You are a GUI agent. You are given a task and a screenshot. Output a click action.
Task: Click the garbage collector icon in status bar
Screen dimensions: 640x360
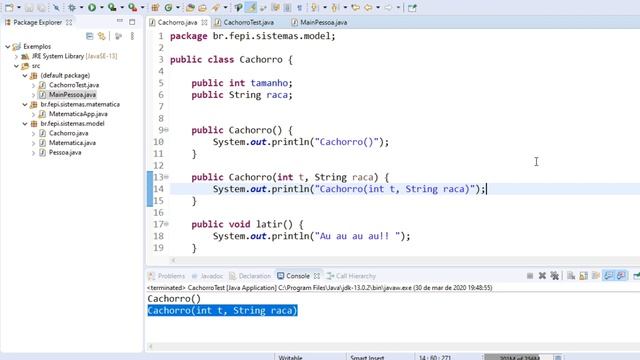(x=558, y=358)
